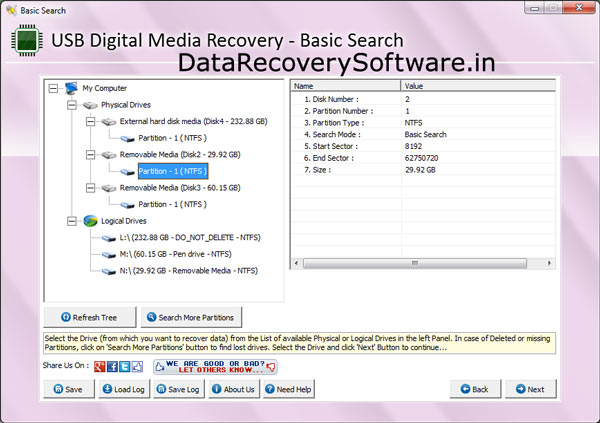Open the About Us dialog

(x=234, y=389)
